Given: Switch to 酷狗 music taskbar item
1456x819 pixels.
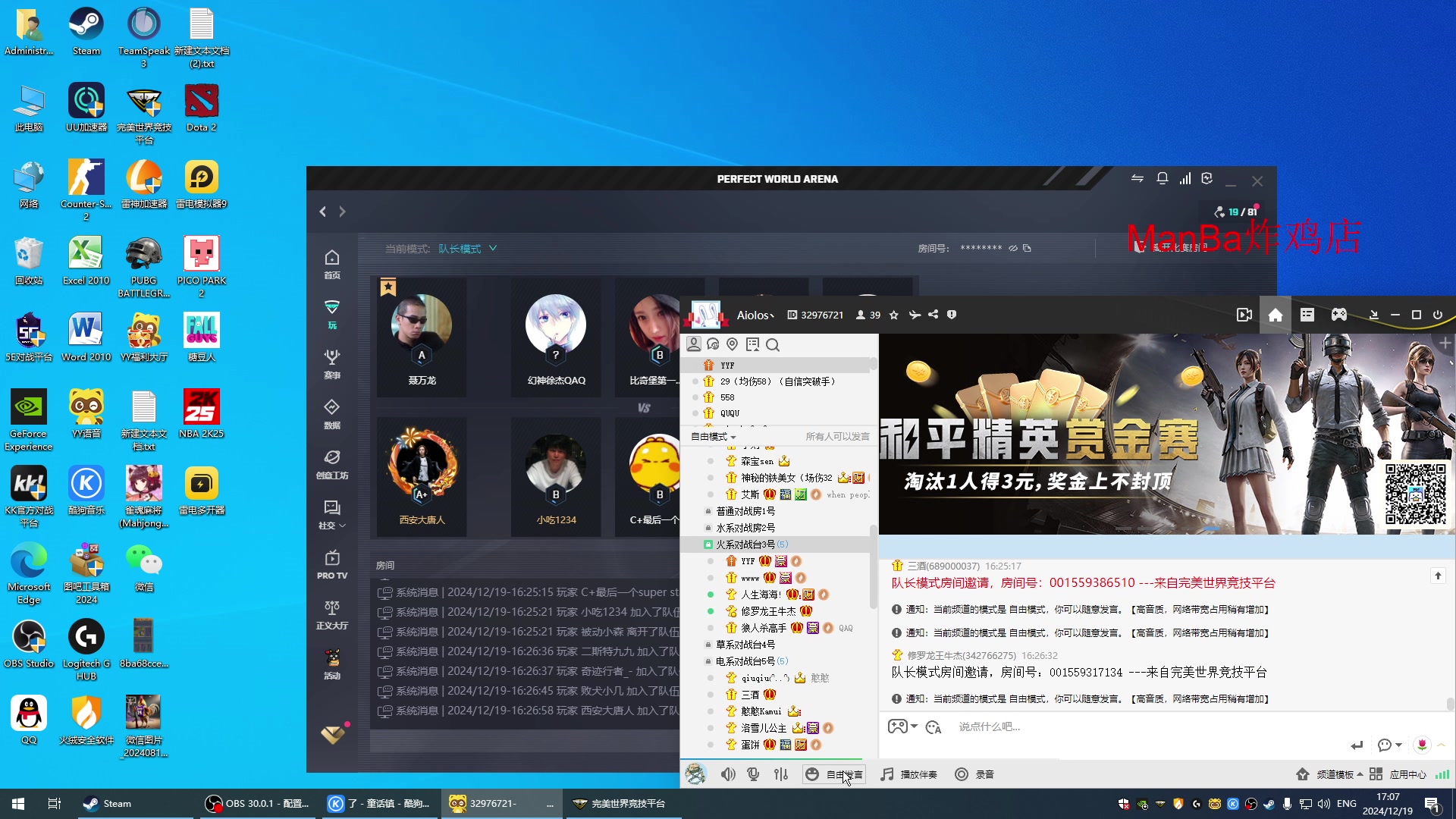Looking at the screenshot, I should [381, 804].
